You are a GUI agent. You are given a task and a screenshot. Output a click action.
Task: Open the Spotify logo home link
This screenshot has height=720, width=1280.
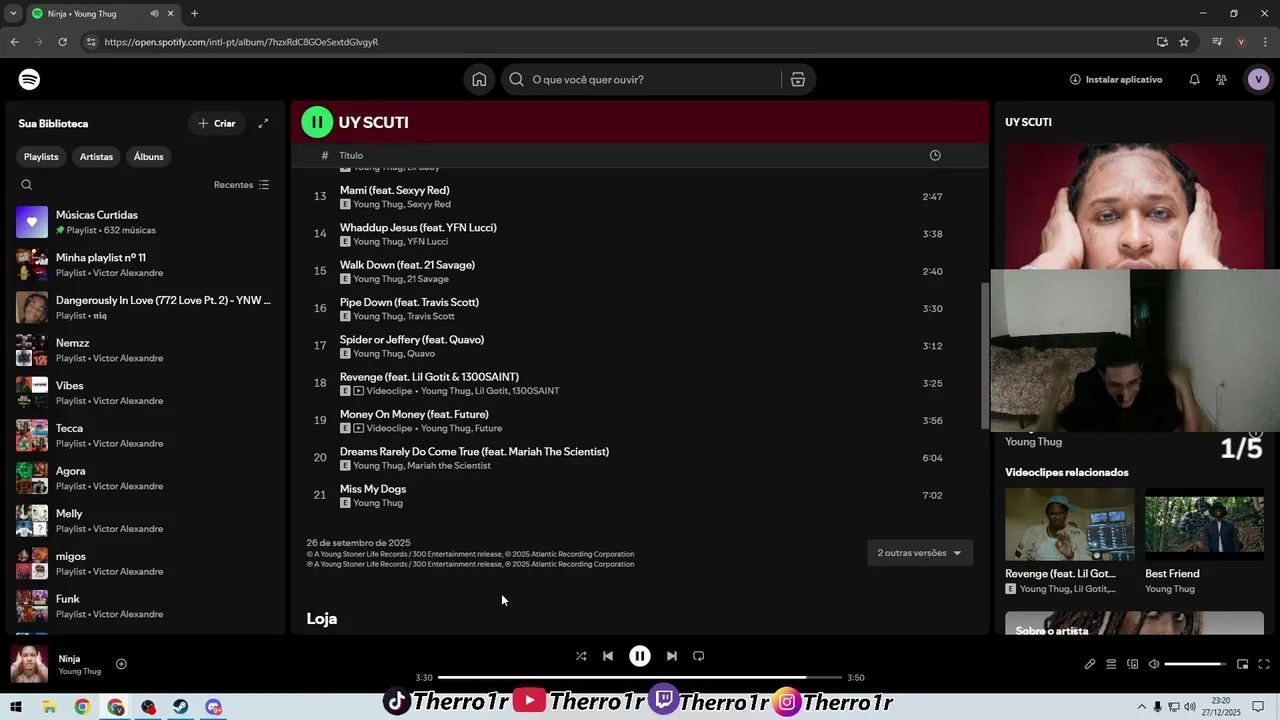[x=30, y=79]
